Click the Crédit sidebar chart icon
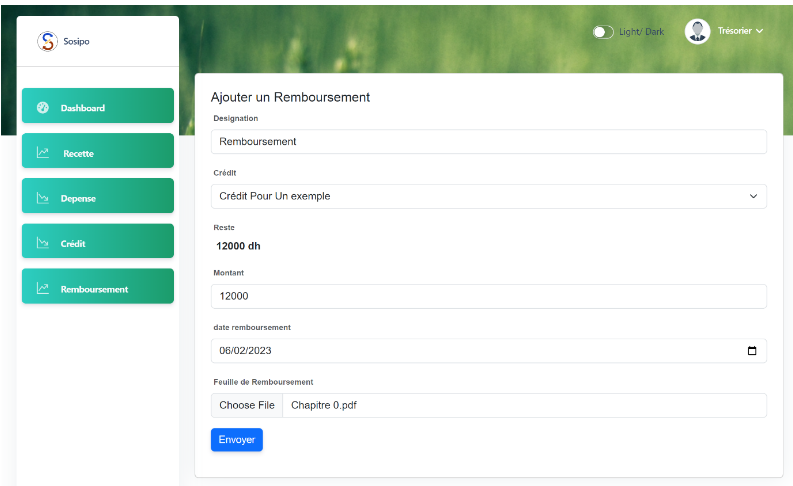The height and width of the screenshot is (486, 793). click(43, 243)
